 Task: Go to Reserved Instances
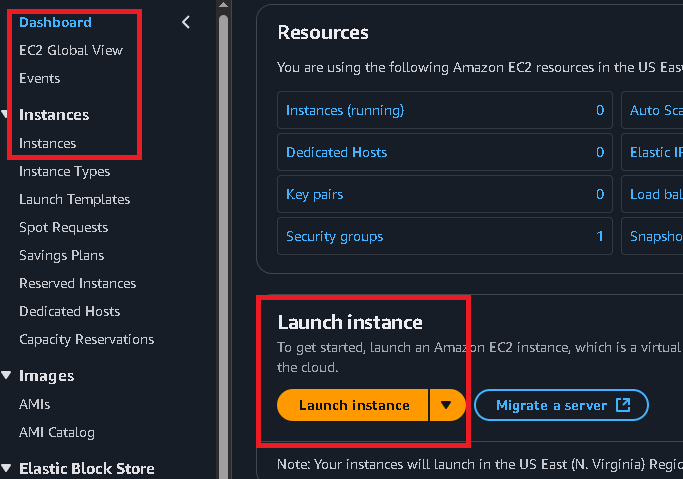tap(78, 283)
